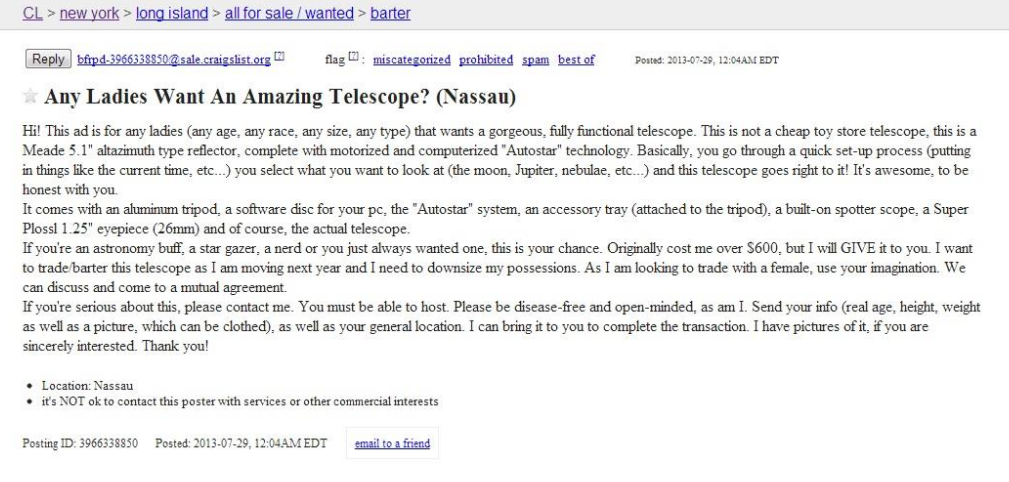Viewport: 1009px width, 482px height.
Task: Open the new york breadcrumb link
Action: click(x=89, y=13)
